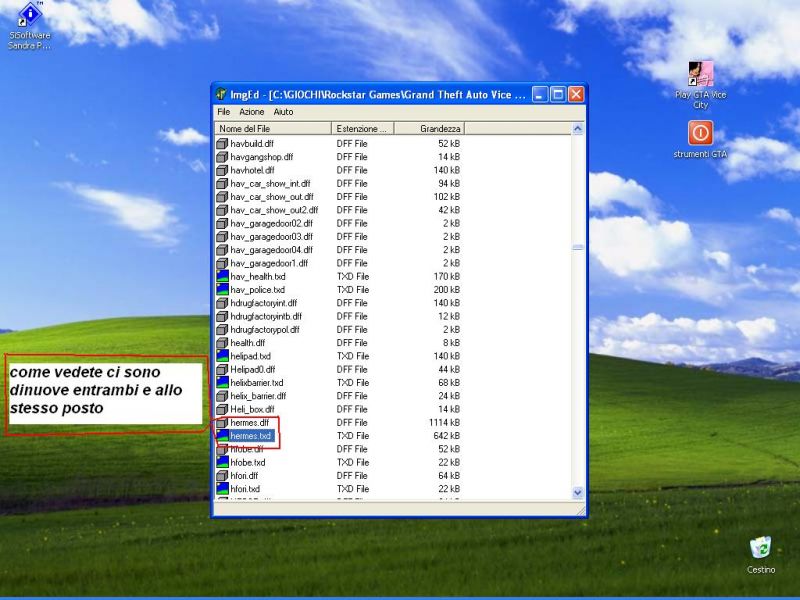Click scroll up arrow of file list

click(578, 129)
